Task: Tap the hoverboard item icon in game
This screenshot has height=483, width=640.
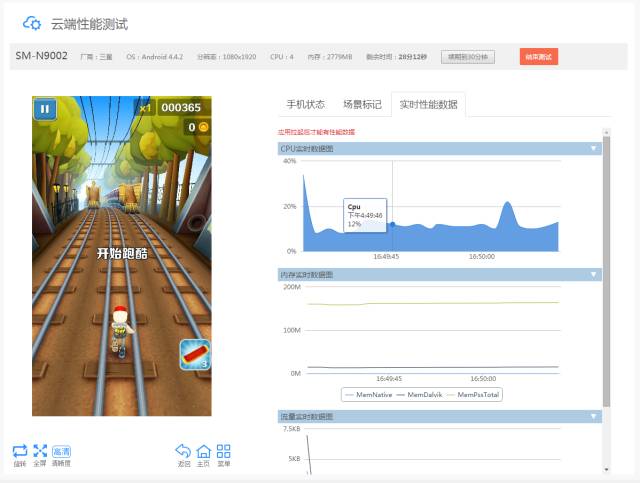Action: [x=195, y=355]
